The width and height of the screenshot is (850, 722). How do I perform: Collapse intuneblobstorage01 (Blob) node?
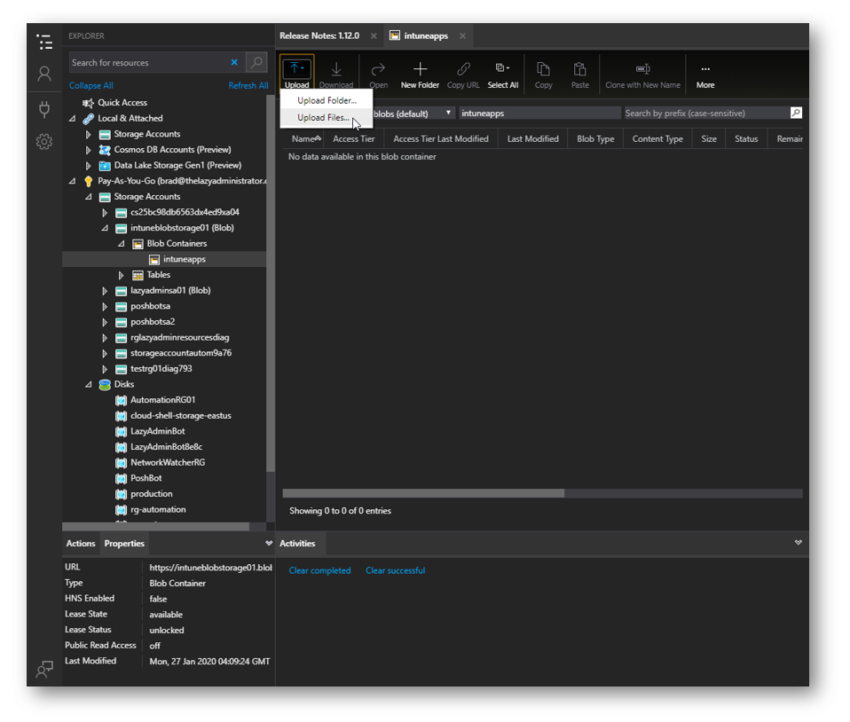[x=105, y=228]
